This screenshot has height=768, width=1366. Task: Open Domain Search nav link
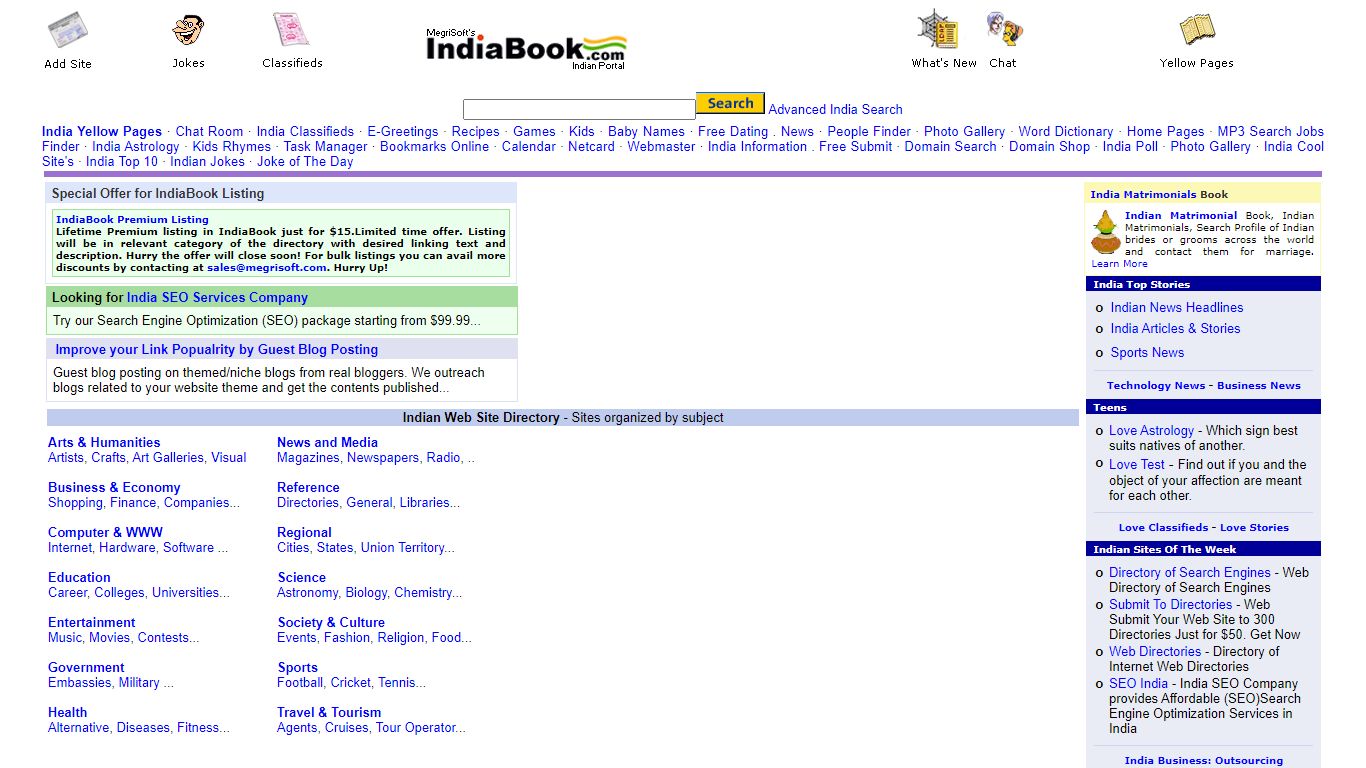coord(950,146)
